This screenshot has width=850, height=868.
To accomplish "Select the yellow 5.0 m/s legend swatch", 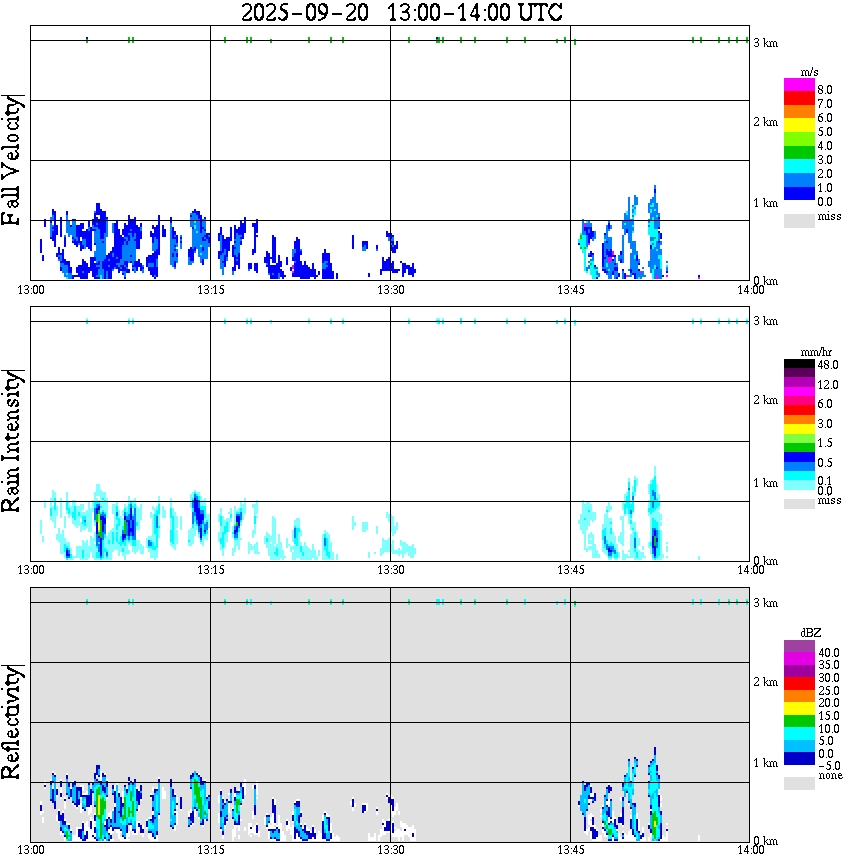I will (799, 126).
